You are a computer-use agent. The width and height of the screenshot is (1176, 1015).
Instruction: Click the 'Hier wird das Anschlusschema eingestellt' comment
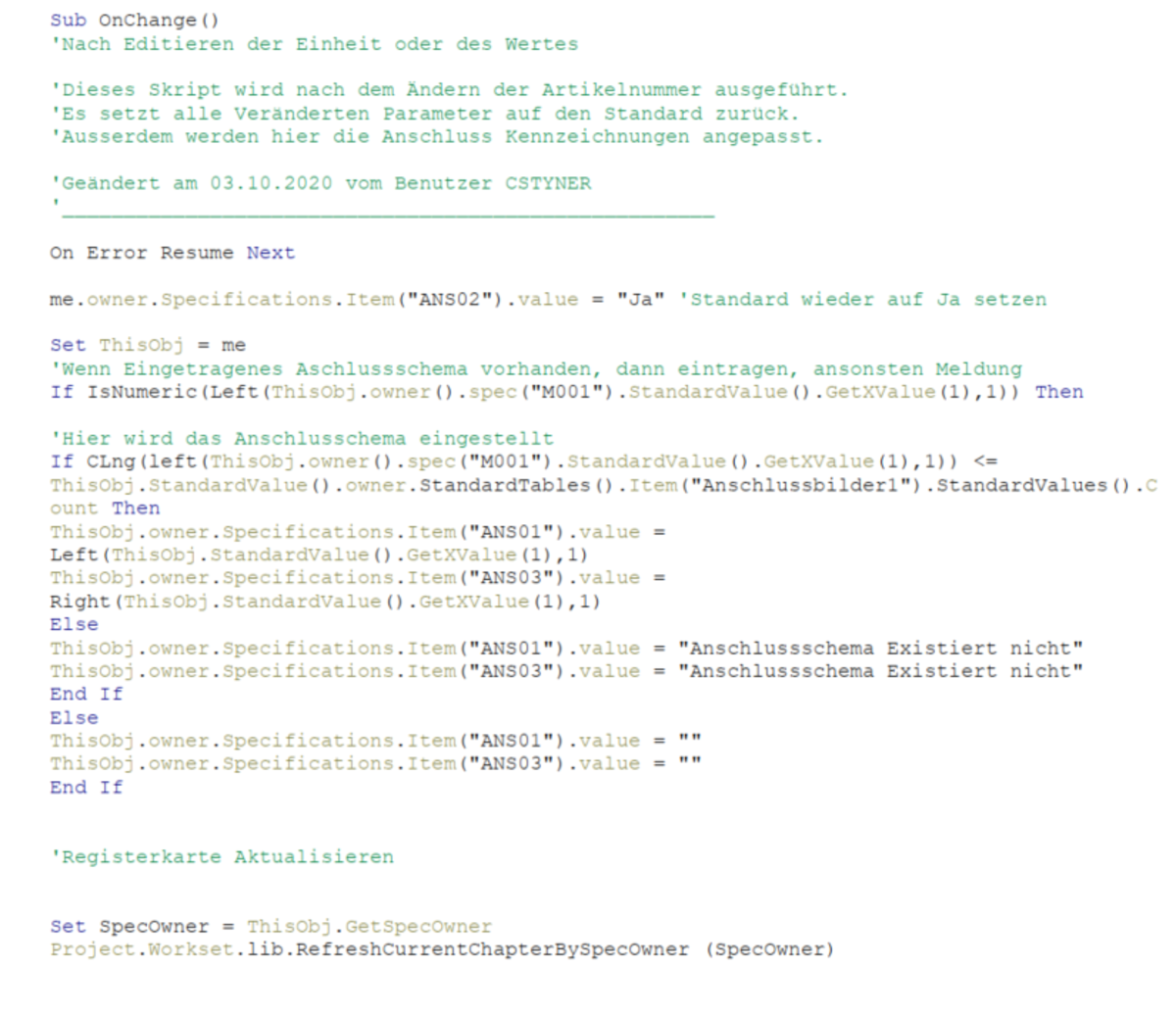coord(302,439)
